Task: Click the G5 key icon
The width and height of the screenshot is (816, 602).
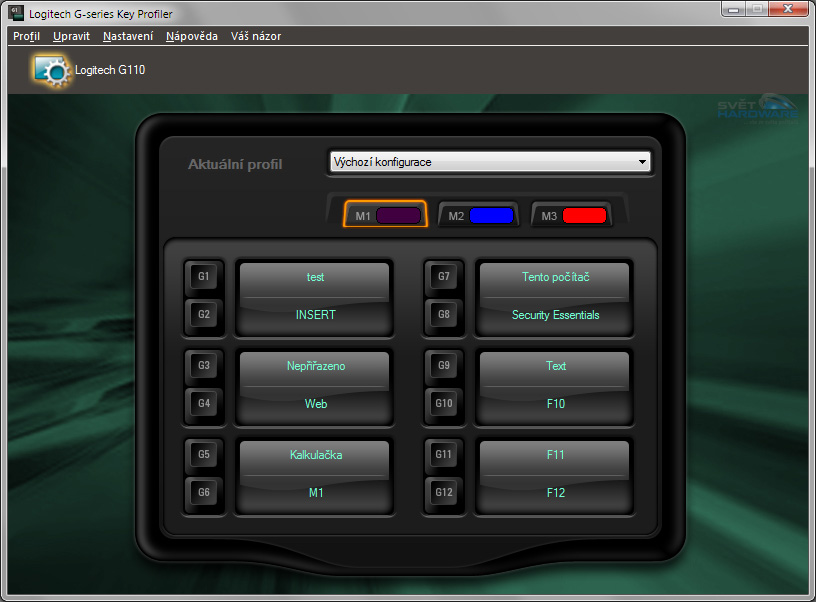Action: coord(204,454)
